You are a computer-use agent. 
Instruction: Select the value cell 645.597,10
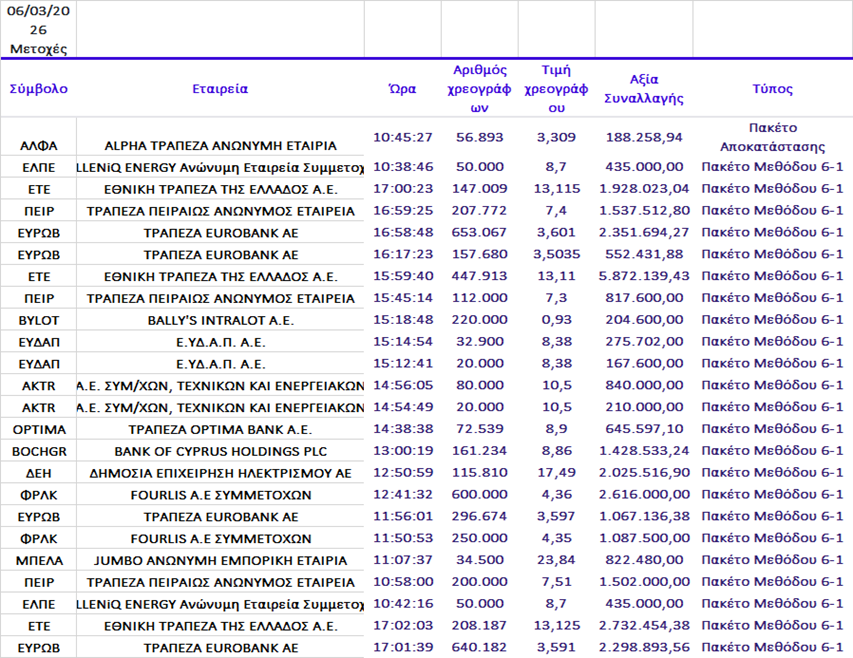(644, 429)
